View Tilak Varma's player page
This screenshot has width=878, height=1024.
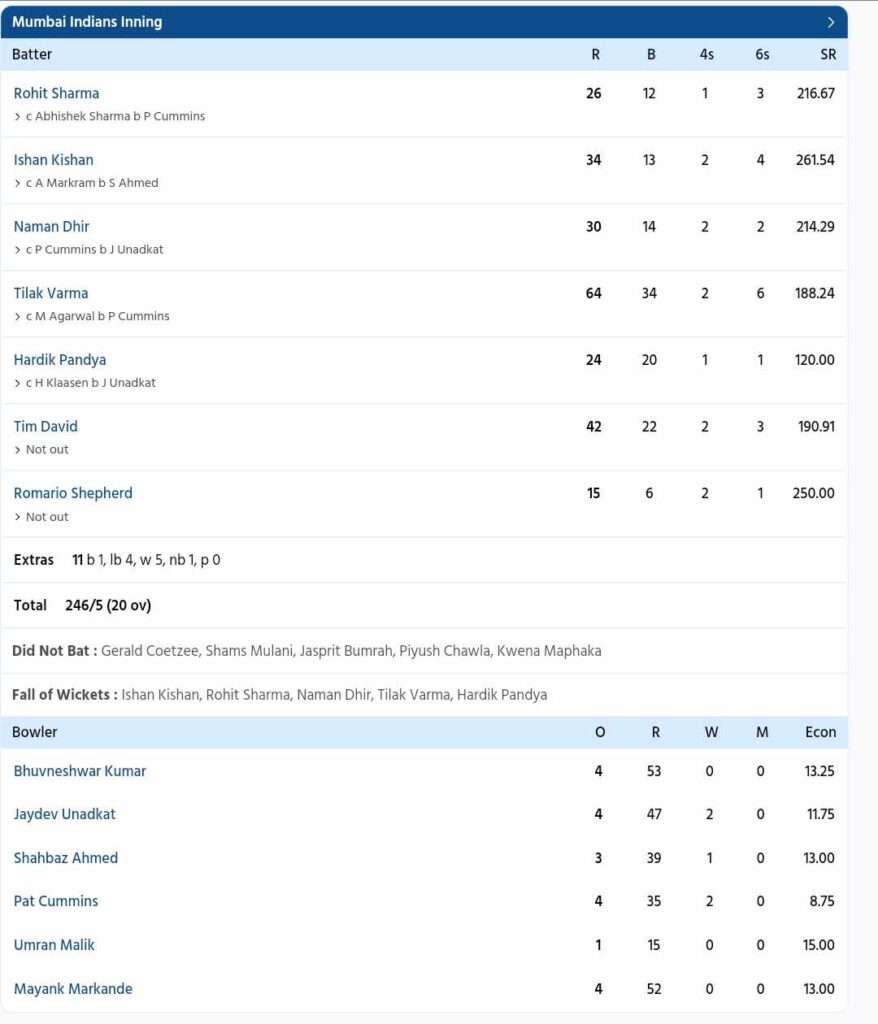50,292
